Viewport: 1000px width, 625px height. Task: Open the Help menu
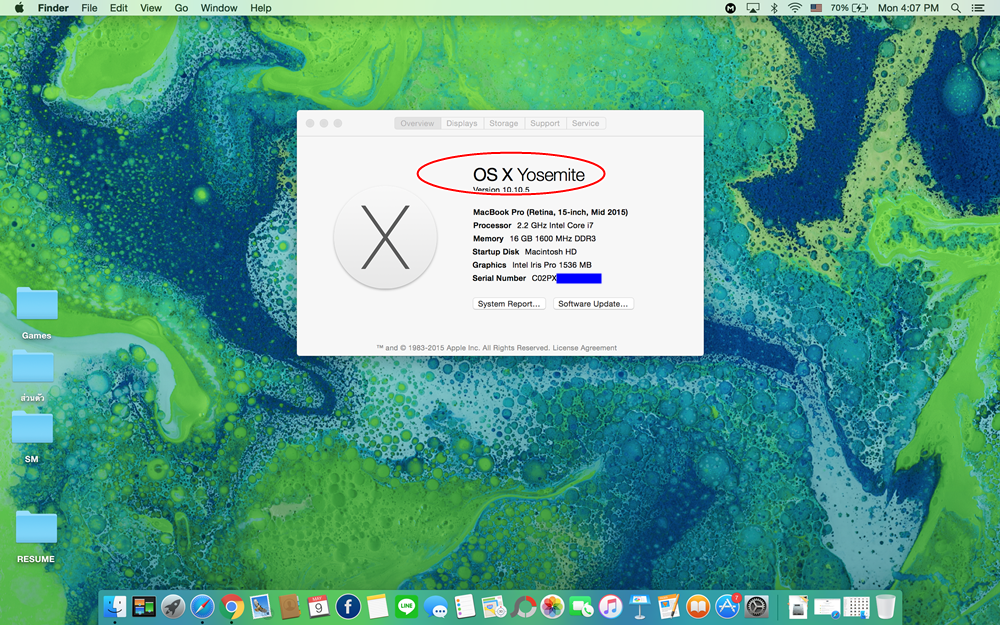(x=261, y=8)
